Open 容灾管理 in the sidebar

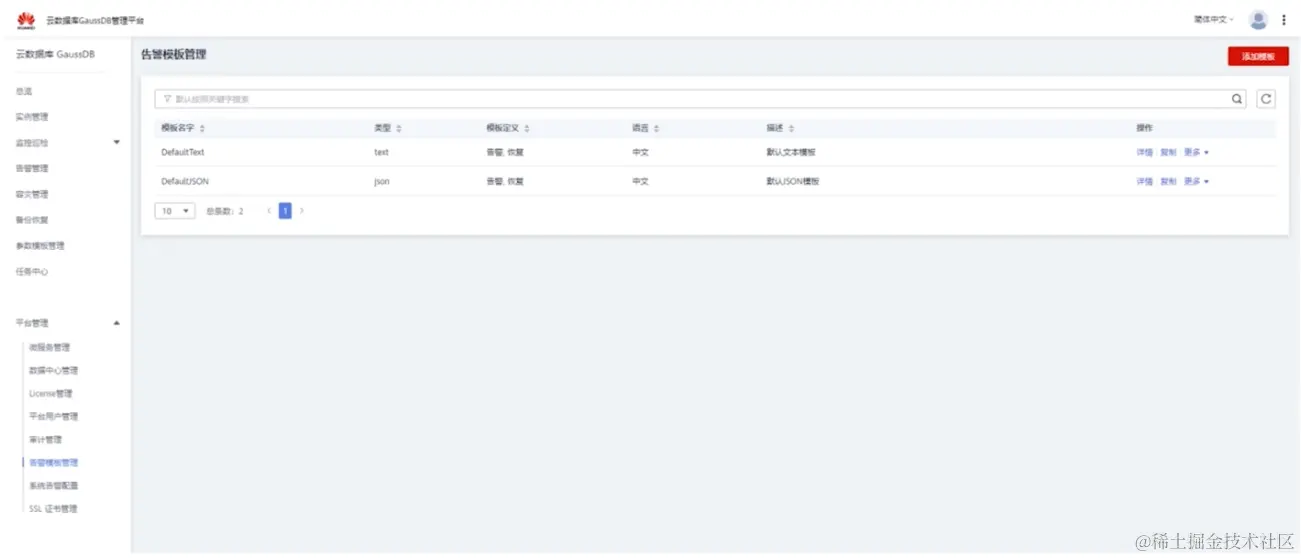[x=32, y=194]
